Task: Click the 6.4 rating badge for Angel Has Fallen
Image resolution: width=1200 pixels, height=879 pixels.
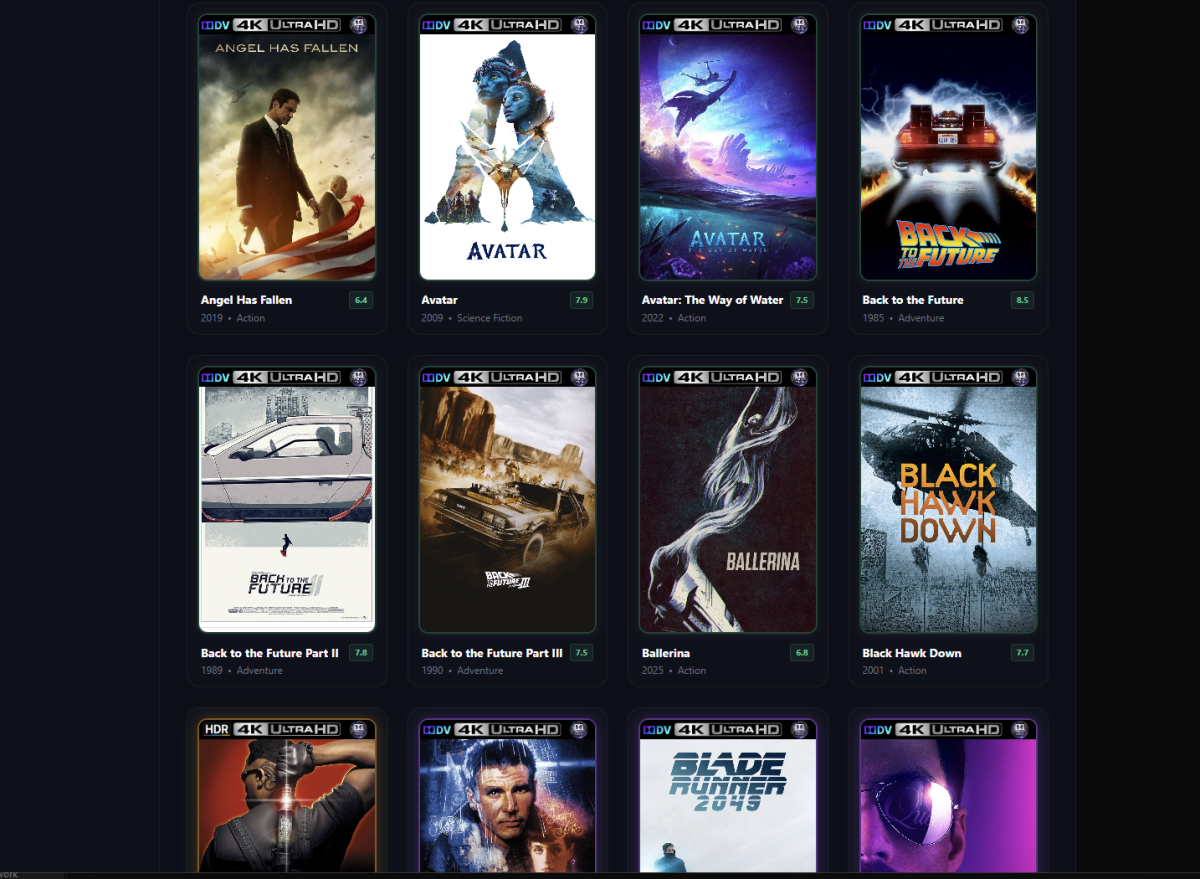Action: coord(361,300)
